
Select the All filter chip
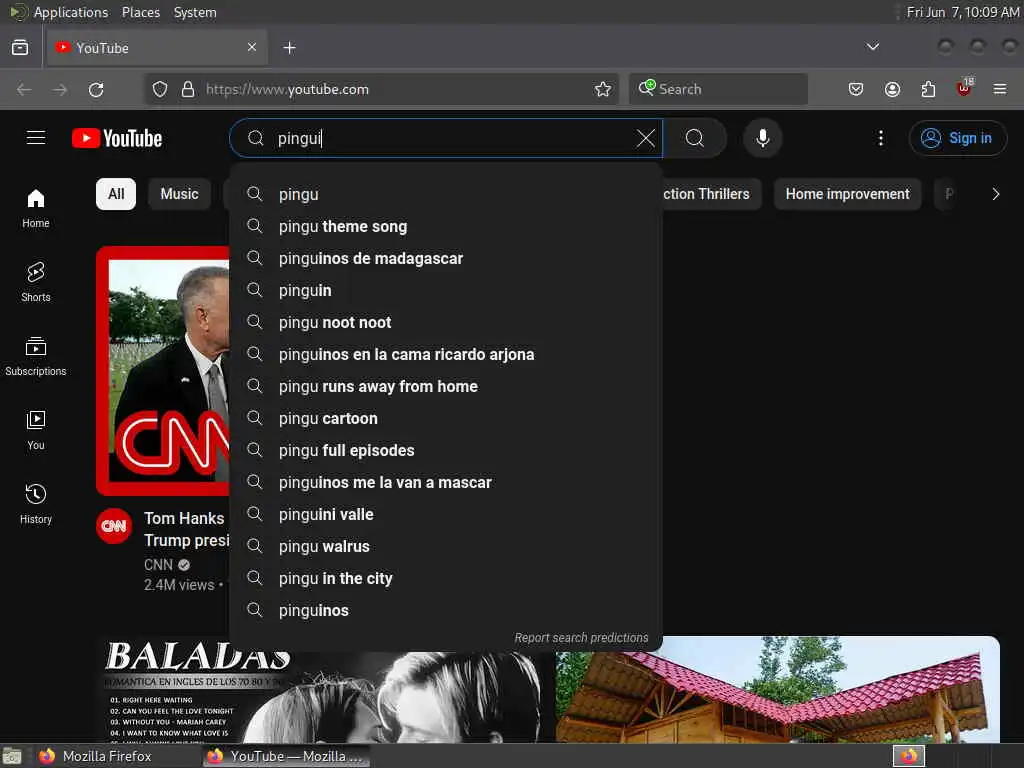click(x=116, y=194)
